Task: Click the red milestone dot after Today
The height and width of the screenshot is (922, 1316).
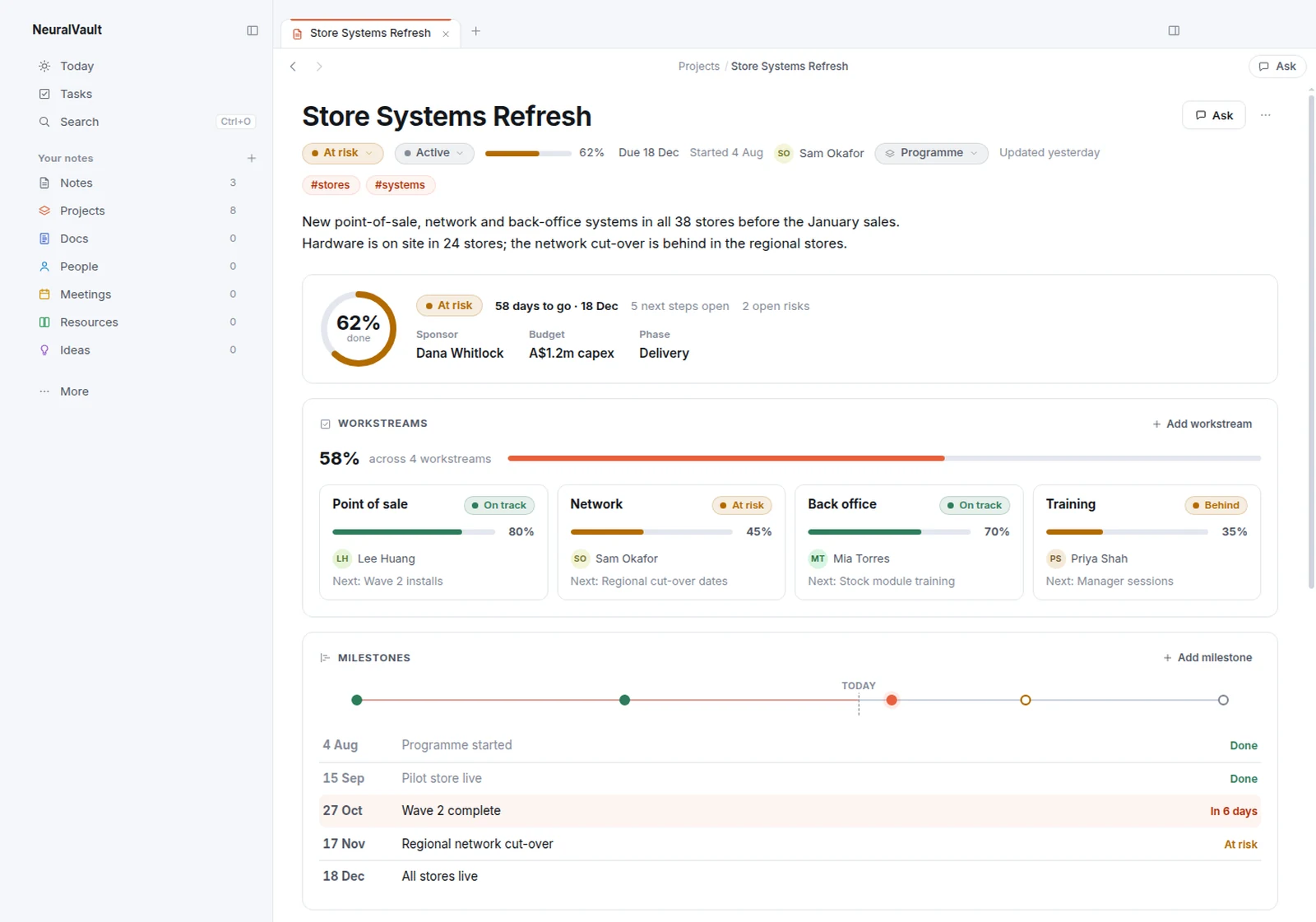Action: [892, 700]
